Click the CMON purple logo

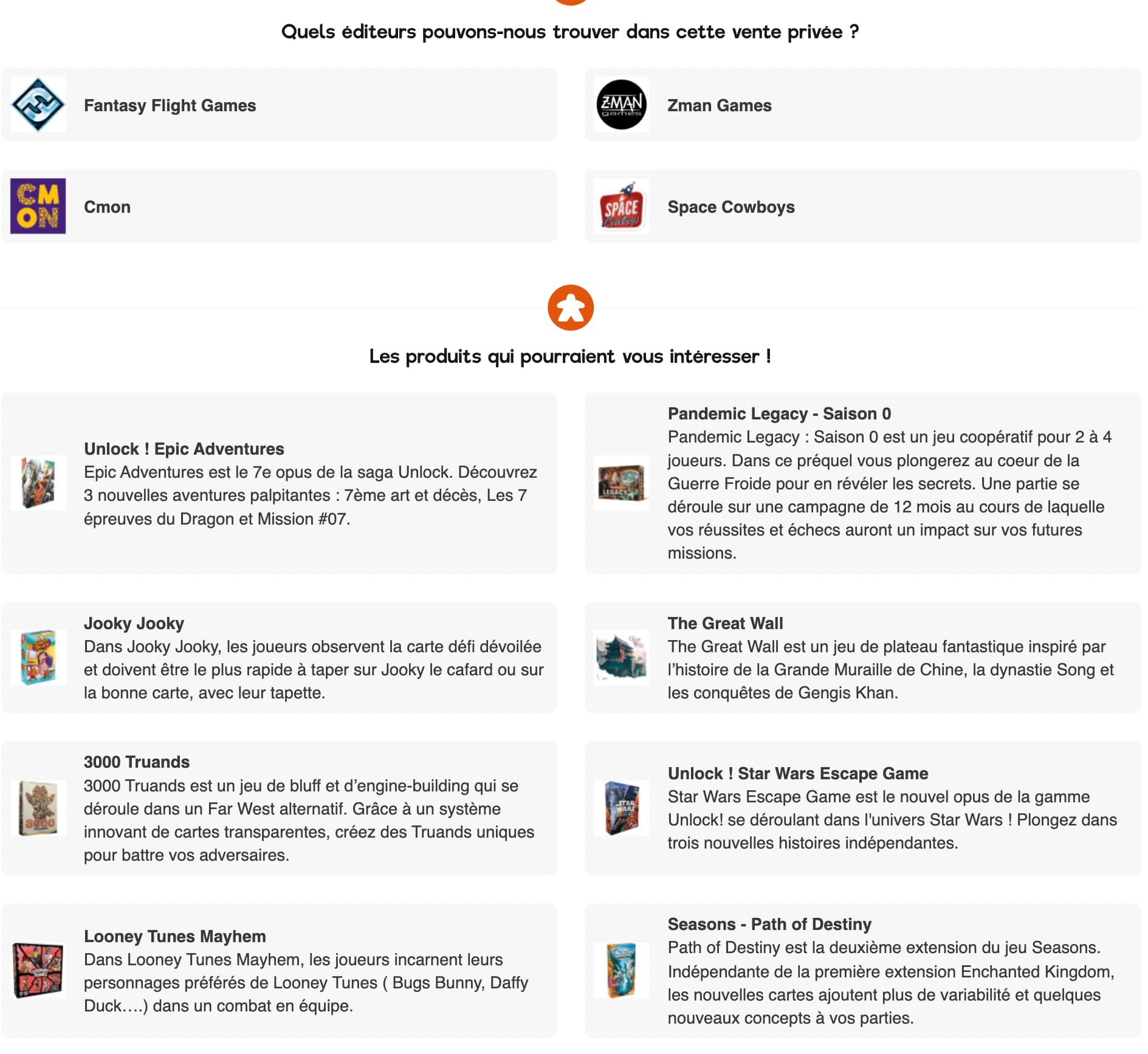coord(38,206)
